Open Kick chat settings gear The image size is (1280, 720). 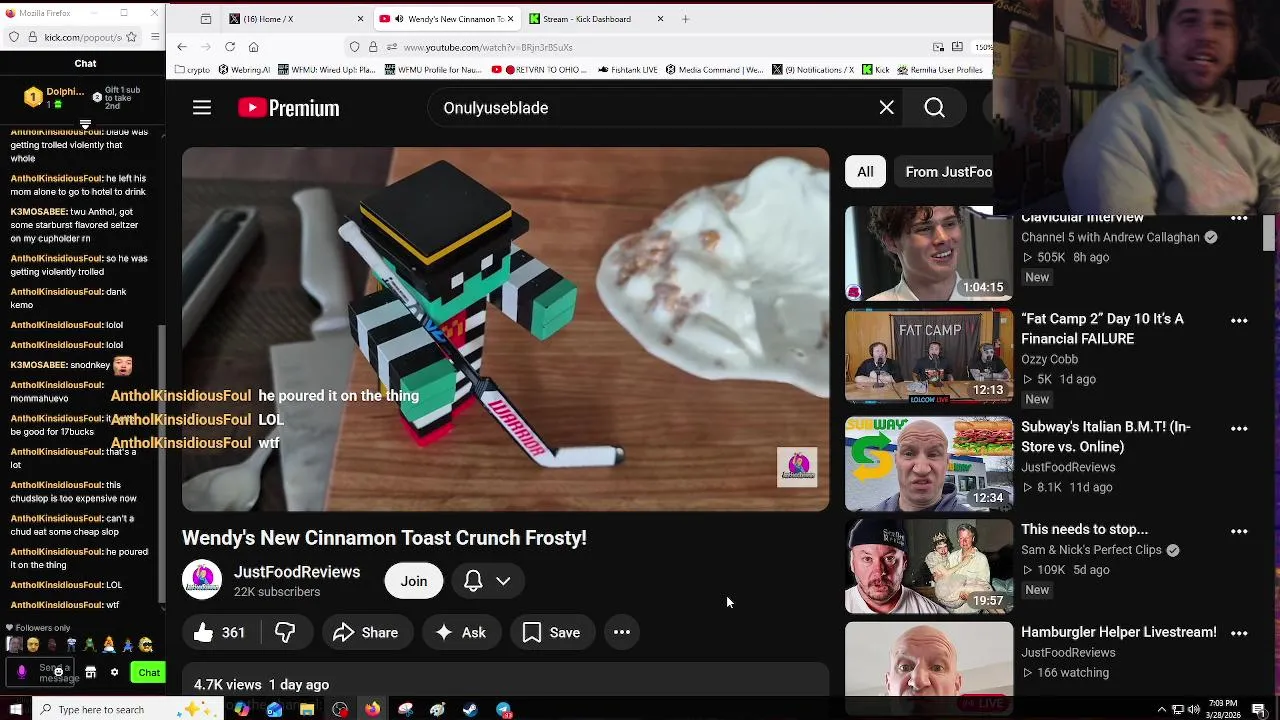click(114, 673)
